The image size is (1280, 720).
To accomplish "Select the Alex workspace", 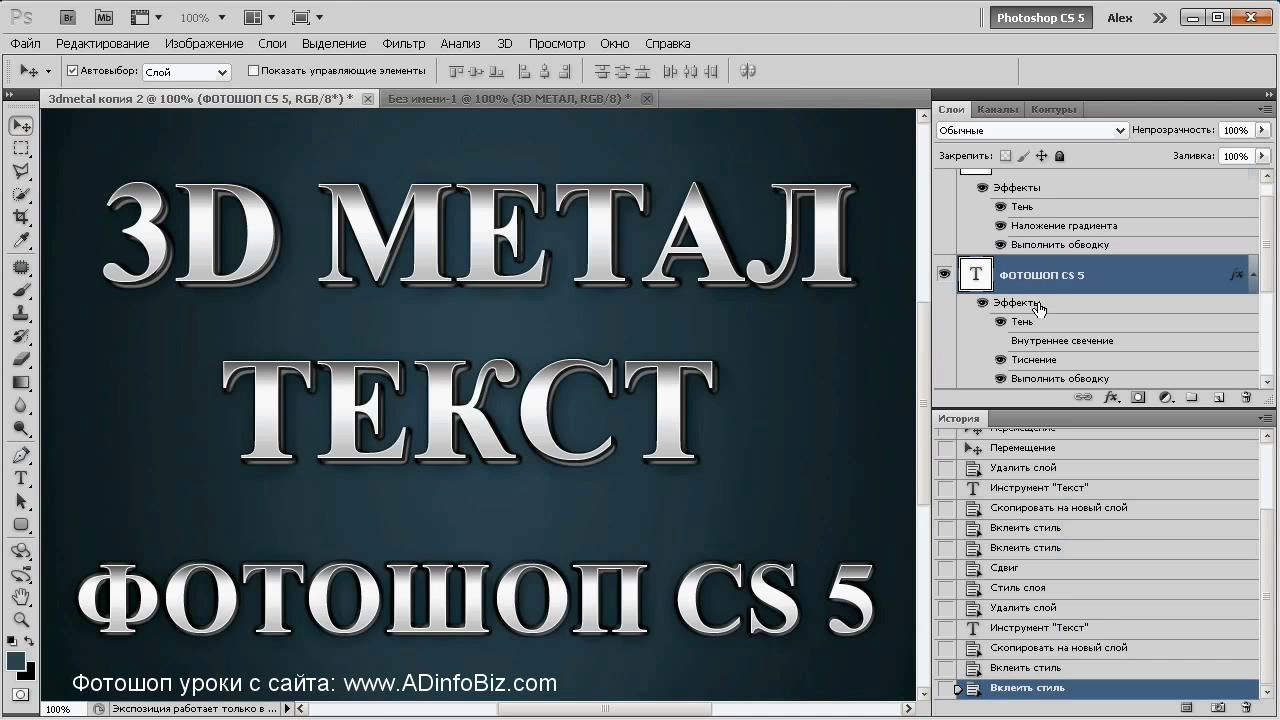I will [x=1120, y=18].
